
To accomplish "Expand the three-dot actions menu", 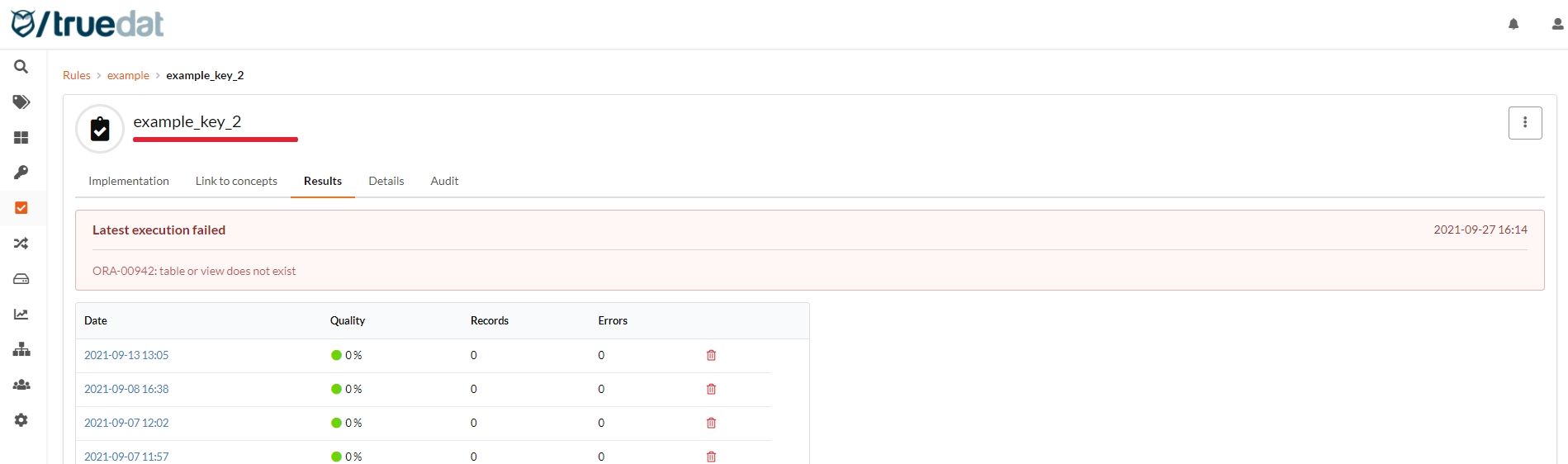I will pos(1525,123).
